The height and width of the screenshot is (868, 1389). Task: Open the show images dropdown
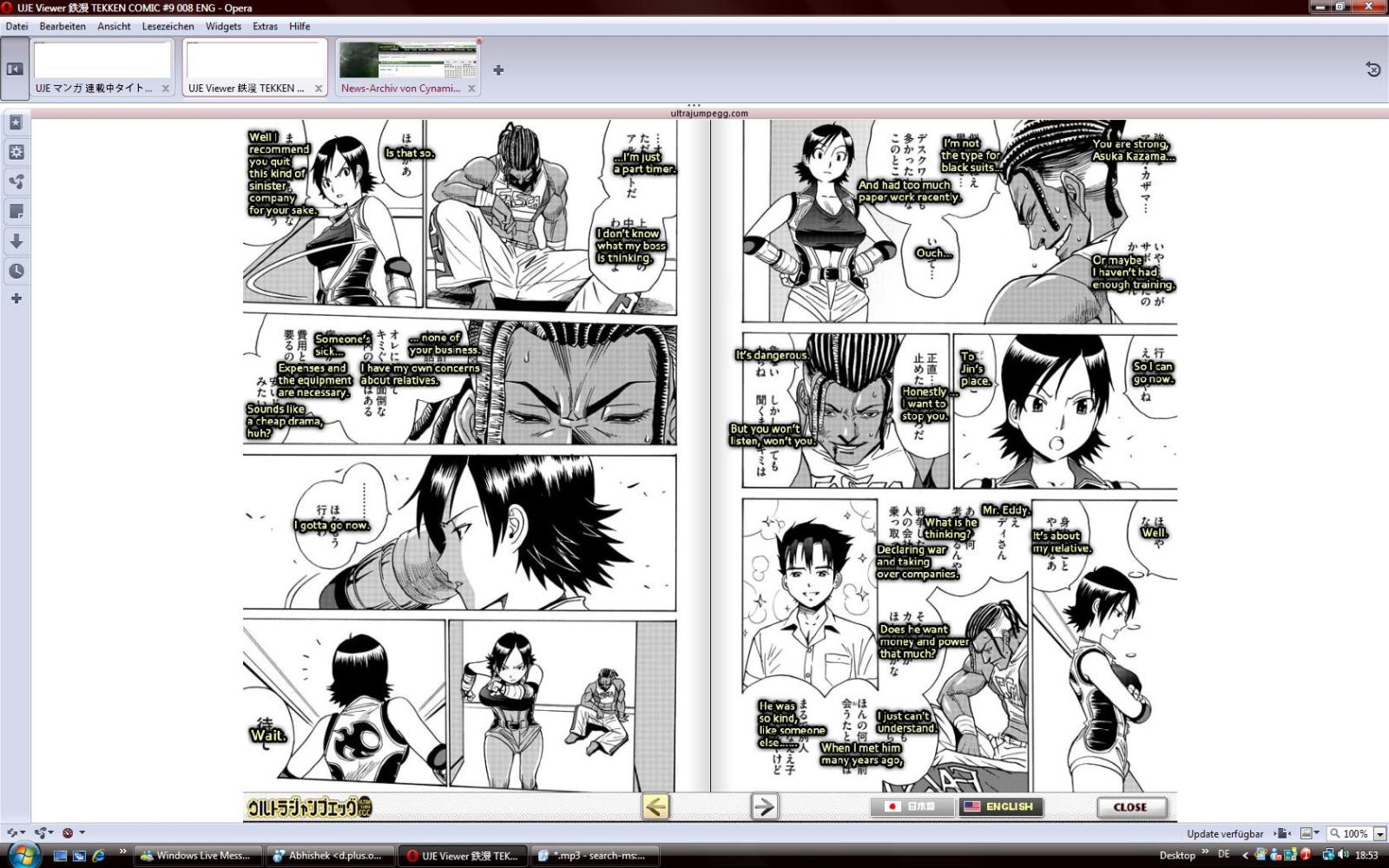click(1310, 833)
